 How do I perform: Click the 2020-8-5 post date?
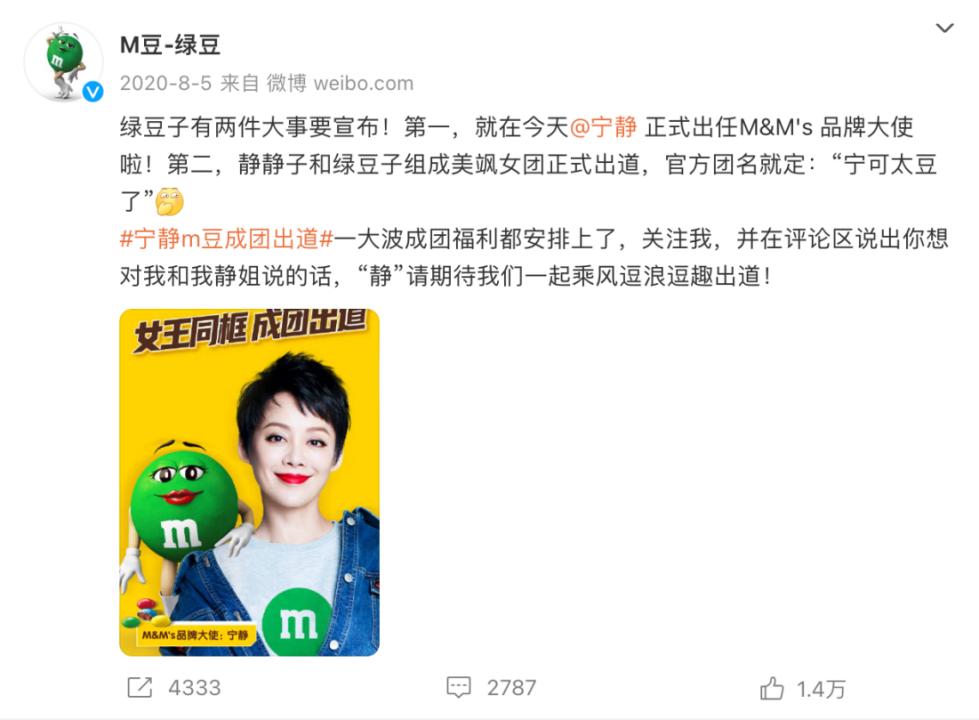pos(165,83)
